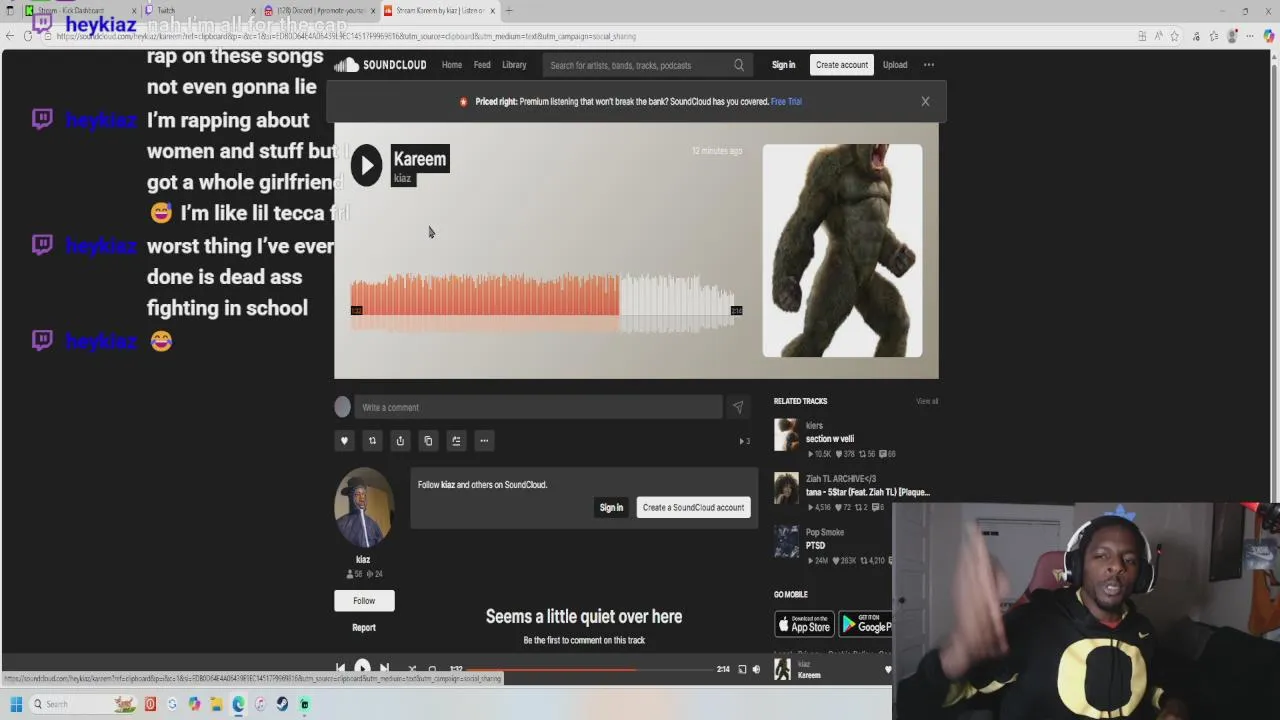Switch to the Twitch browser tab
Viewport: 1280px width, 720px height.
point(198,11)
